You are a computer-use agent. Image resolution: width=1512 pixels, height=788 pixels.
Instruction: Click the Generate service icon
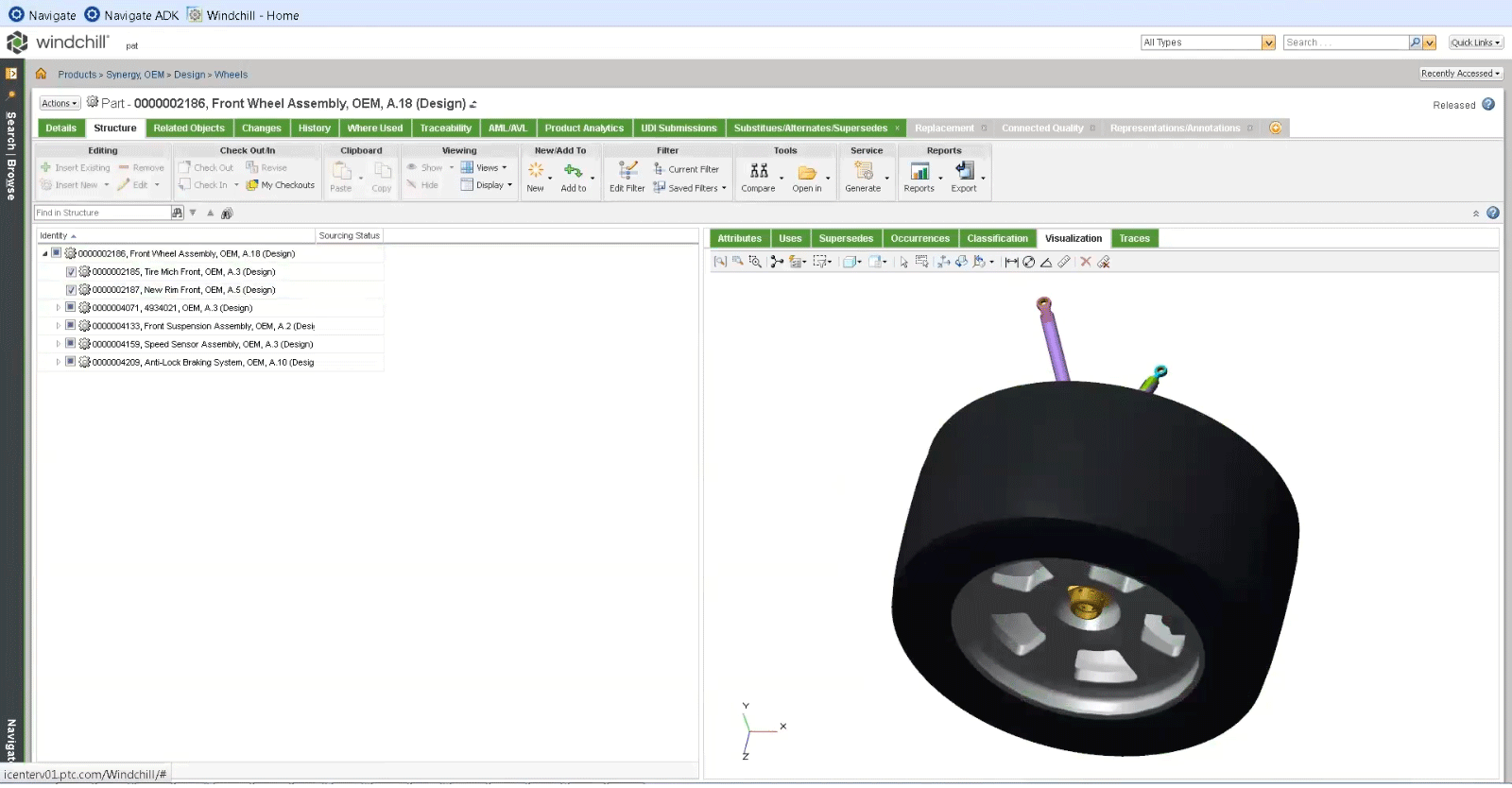point(863,171)
